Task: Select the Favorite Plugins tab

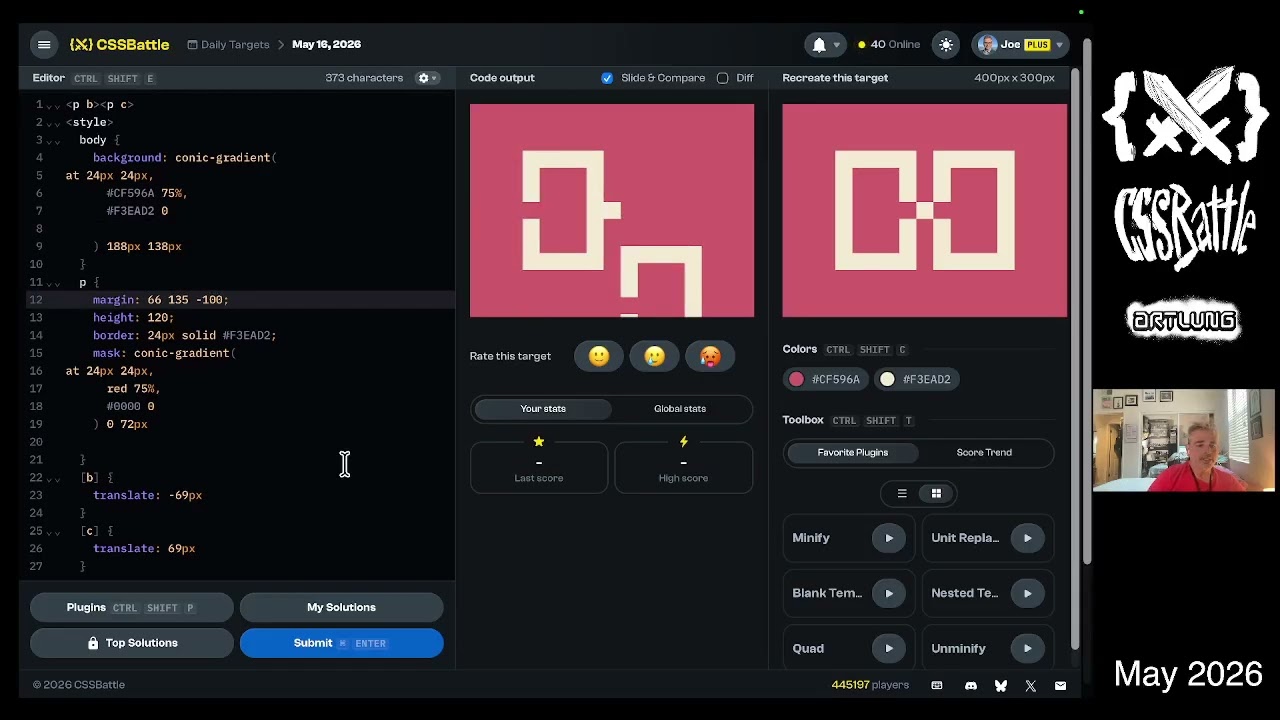Action: pos(853,452)
